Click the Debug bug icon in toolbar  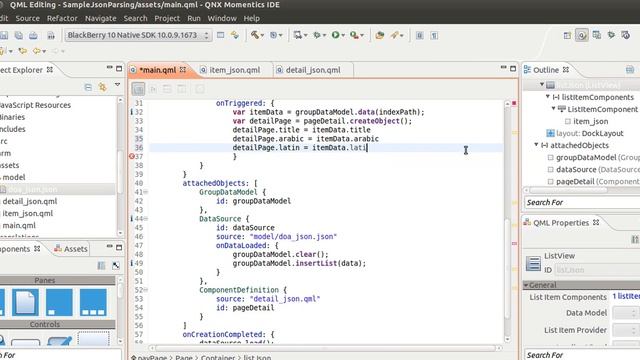317,35
